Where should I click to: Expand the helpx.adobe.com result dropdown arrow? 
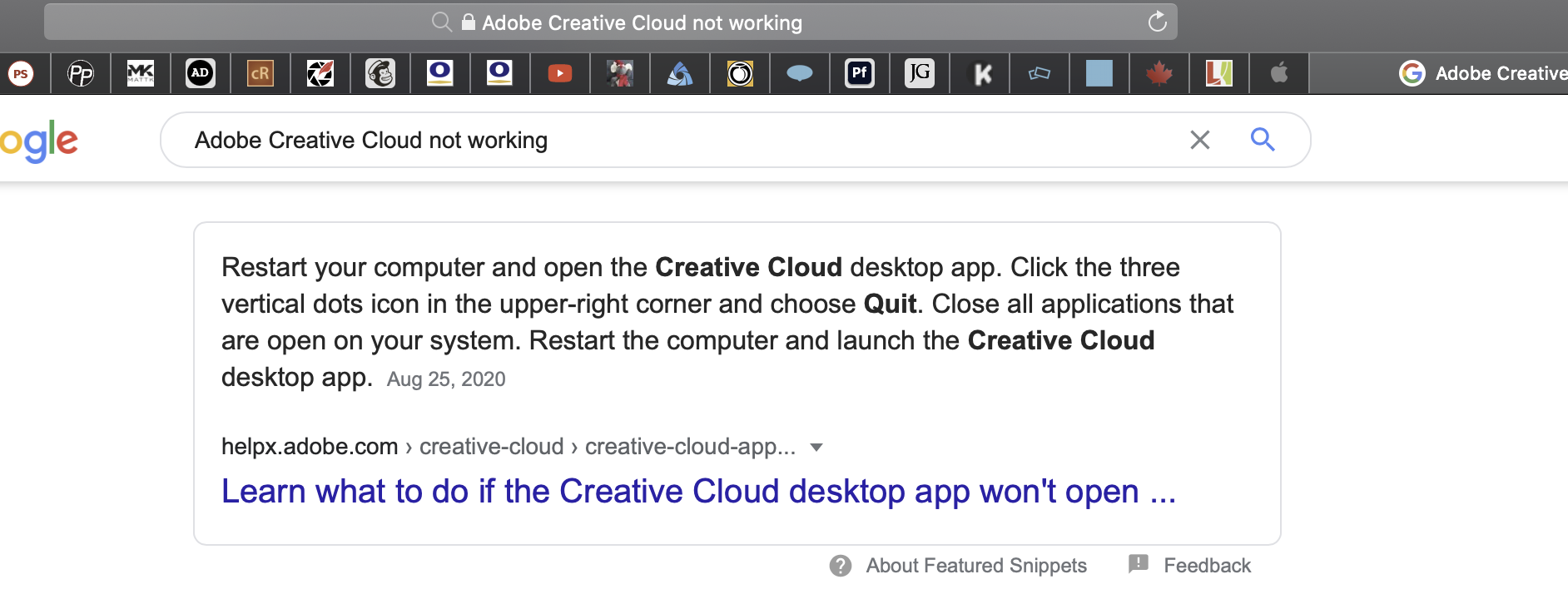tap(816, 448)
